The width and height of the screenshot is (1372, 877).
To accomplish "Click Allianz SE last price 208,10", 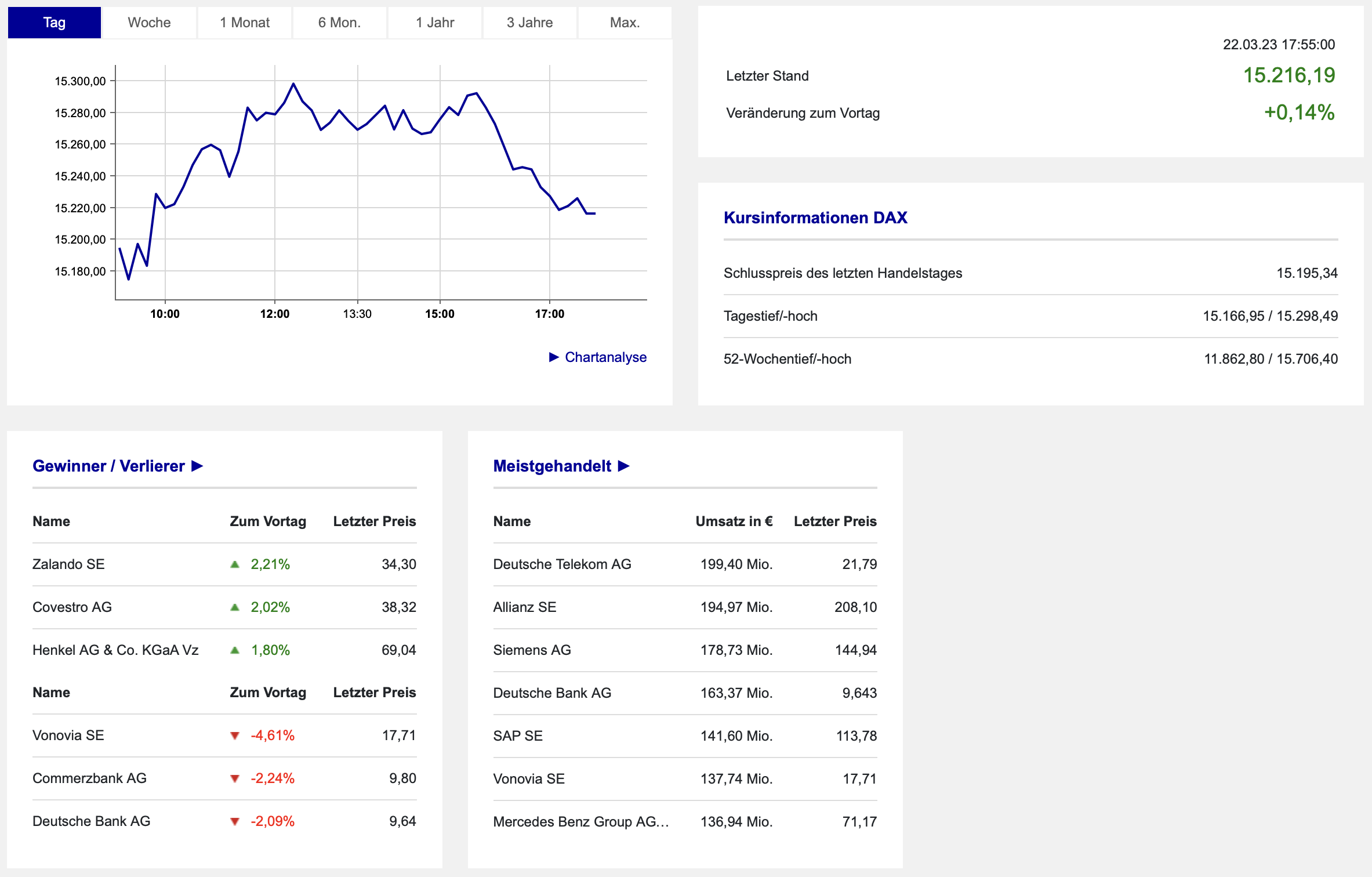I will coord(855,607).
